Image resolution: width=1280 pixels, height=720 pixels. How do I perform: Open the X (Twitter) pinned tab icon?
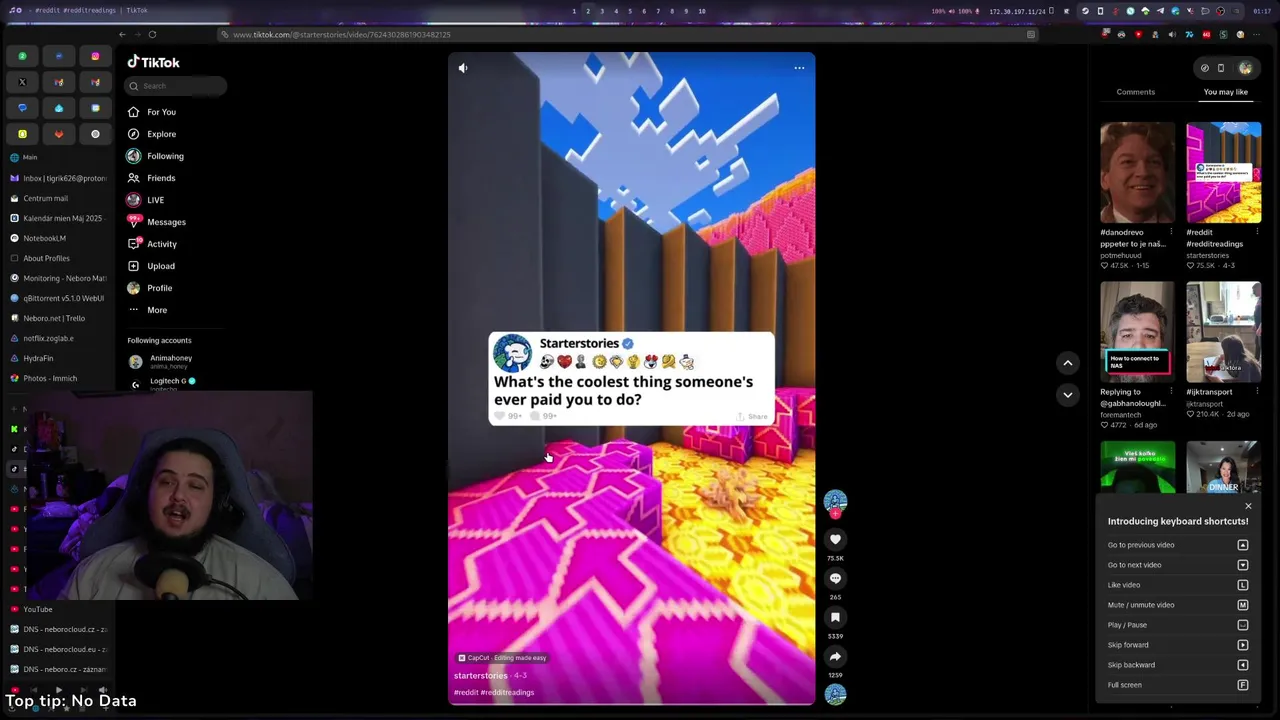[x=22, y=82]
